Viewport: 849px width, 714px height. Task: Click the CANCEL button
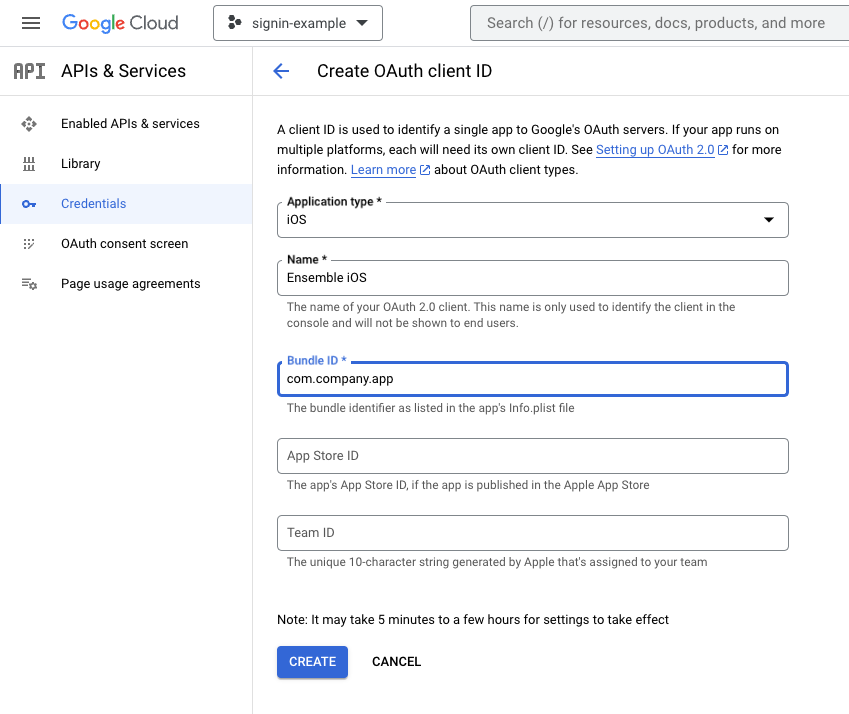(x=396, y=661)
